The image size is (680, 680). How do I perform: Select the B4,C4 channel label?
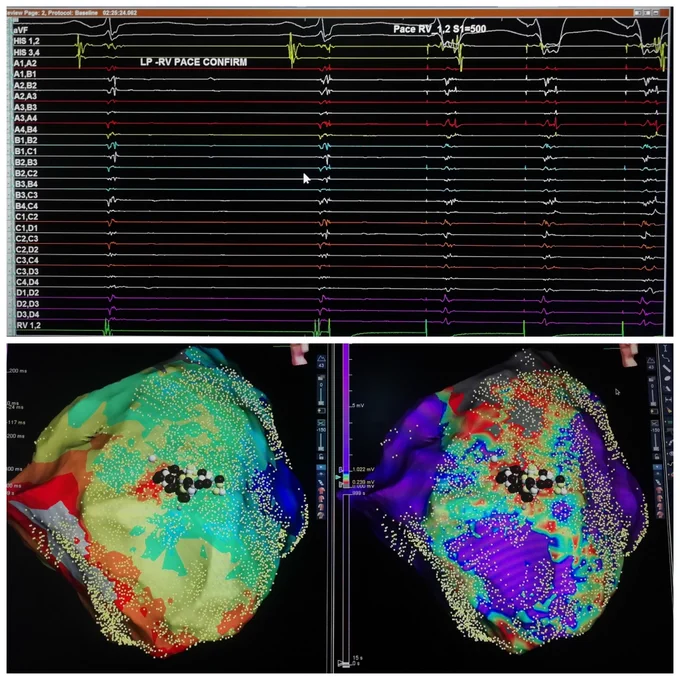tap(26, 206)
